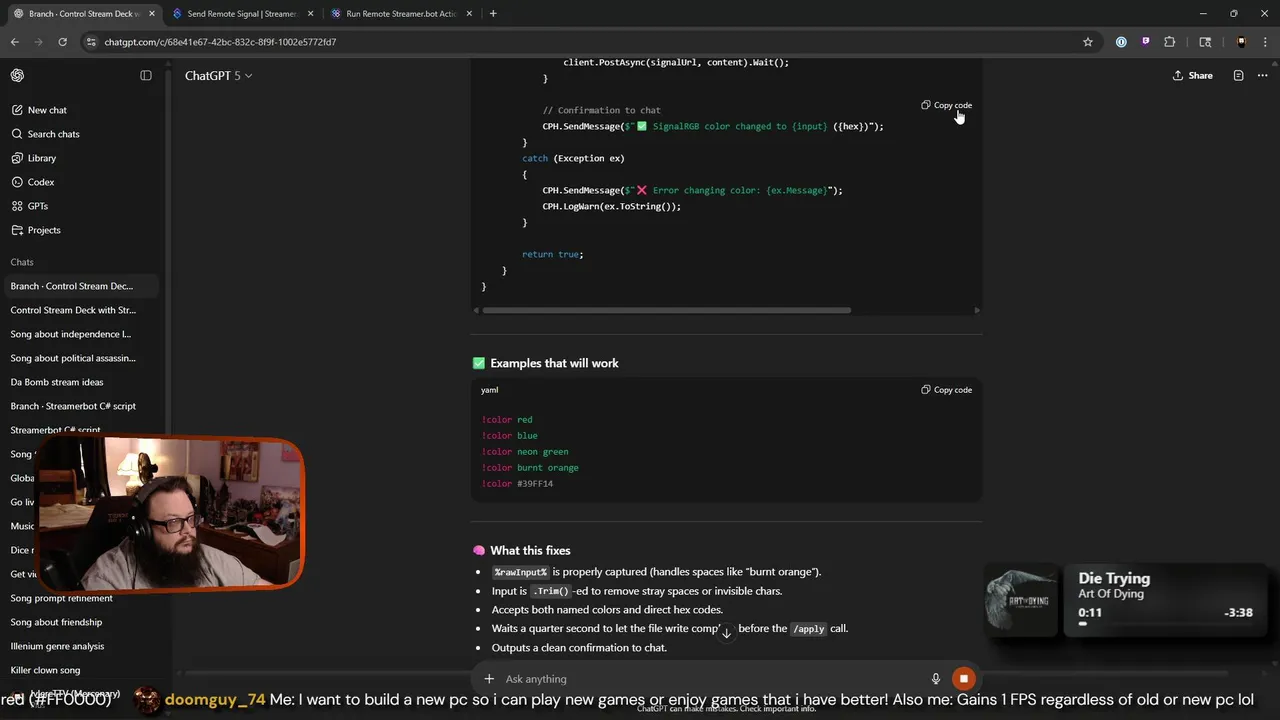
Task: Click the 'return true;' code line
Action: pos(552,254)
